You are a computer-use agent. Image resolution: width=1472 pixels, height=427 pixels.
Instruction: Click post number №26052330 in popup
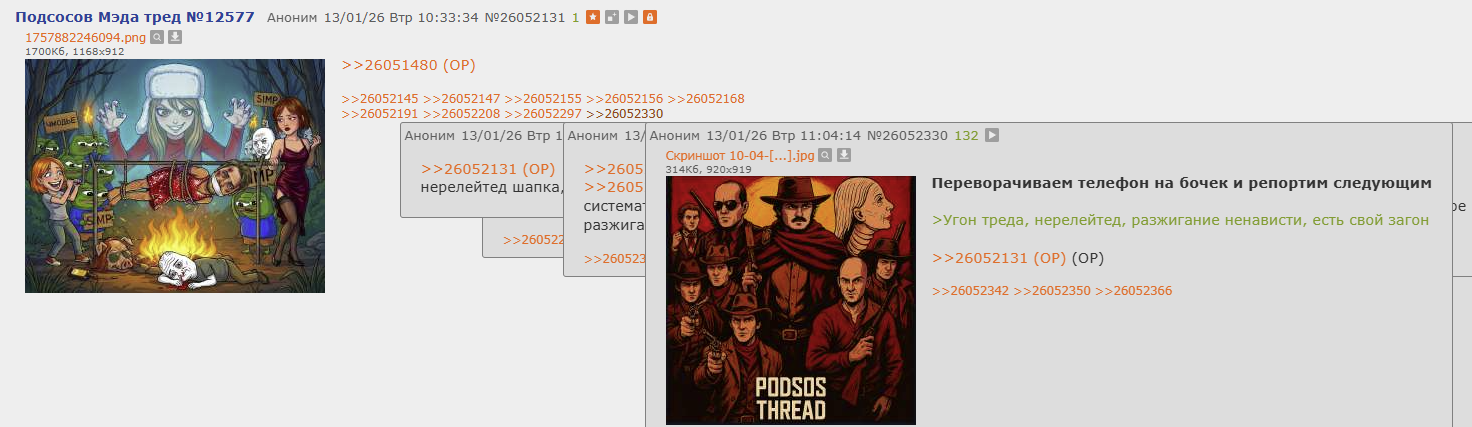tap(907, 136)
